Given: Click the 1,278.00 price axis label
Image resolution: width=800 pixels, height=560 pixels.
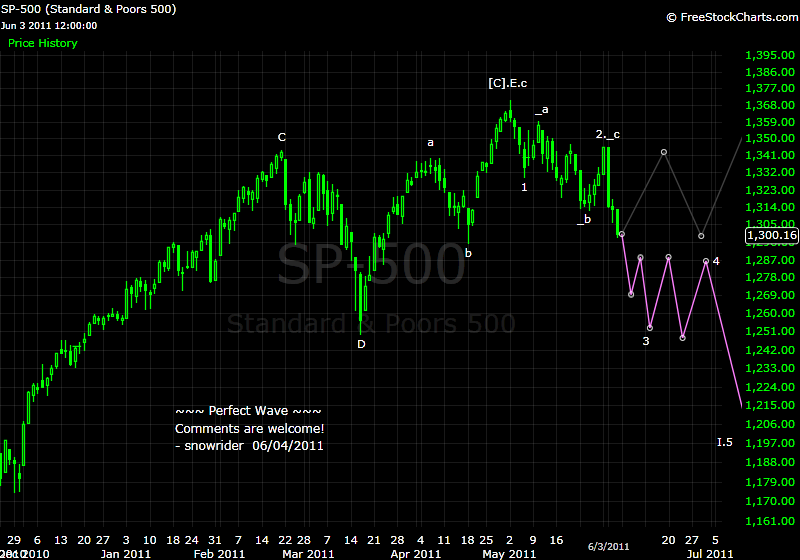Looking at the screenshot, I should coord(770,277).
